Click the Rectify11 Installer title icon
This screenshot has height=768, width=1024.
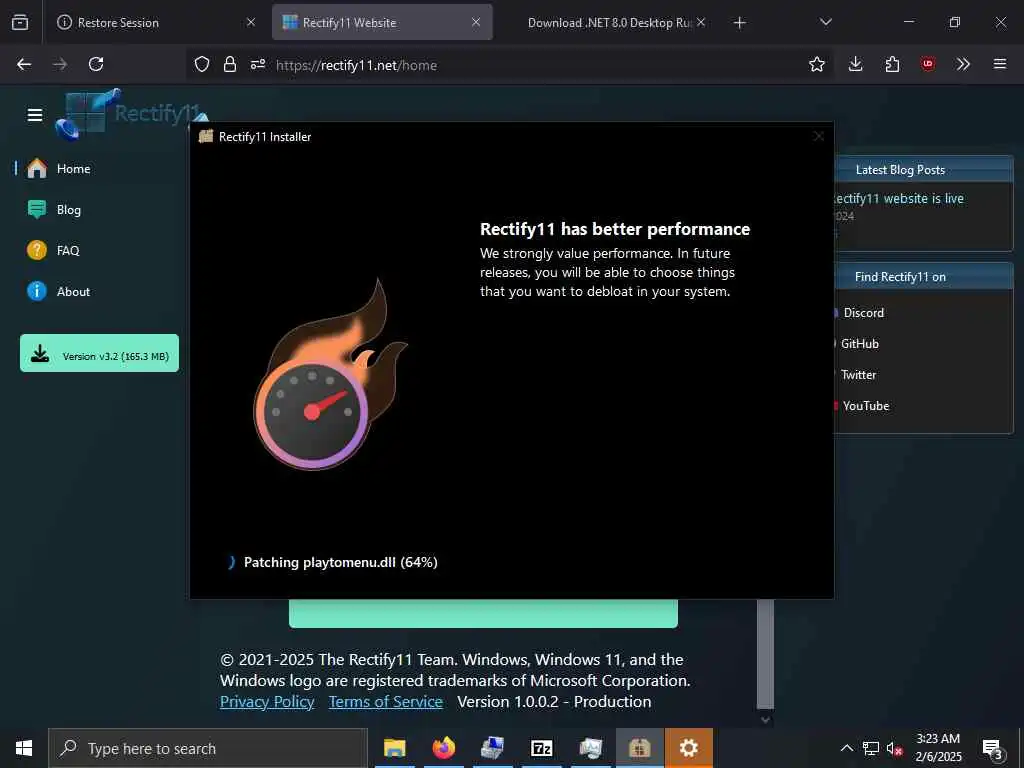(206, 136)
